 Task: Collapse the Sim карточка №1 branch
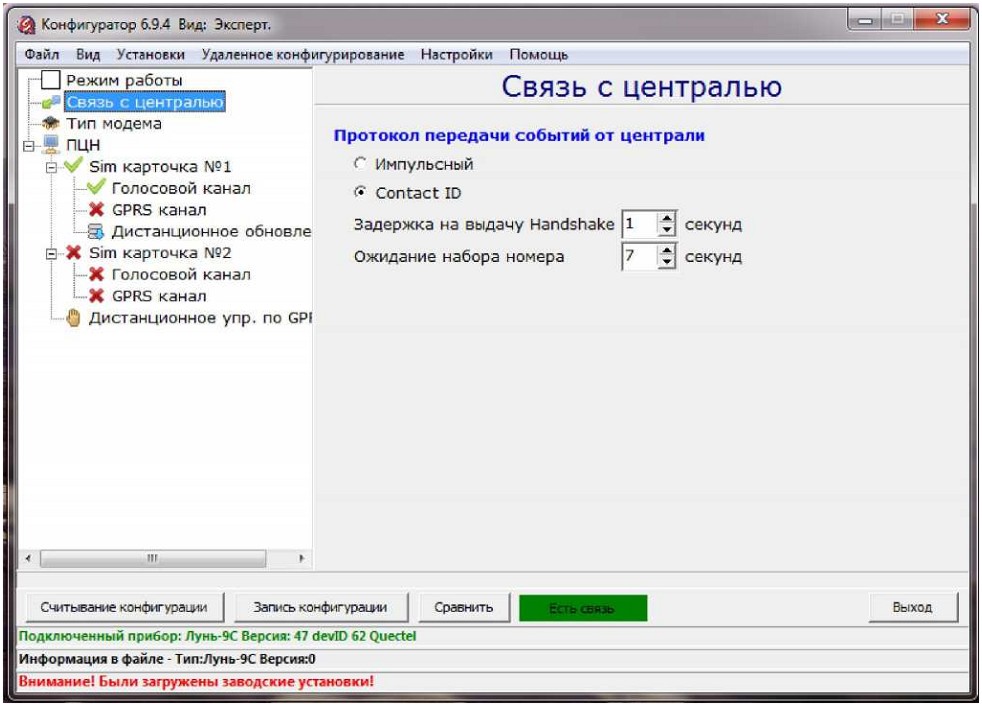(51, 167)
